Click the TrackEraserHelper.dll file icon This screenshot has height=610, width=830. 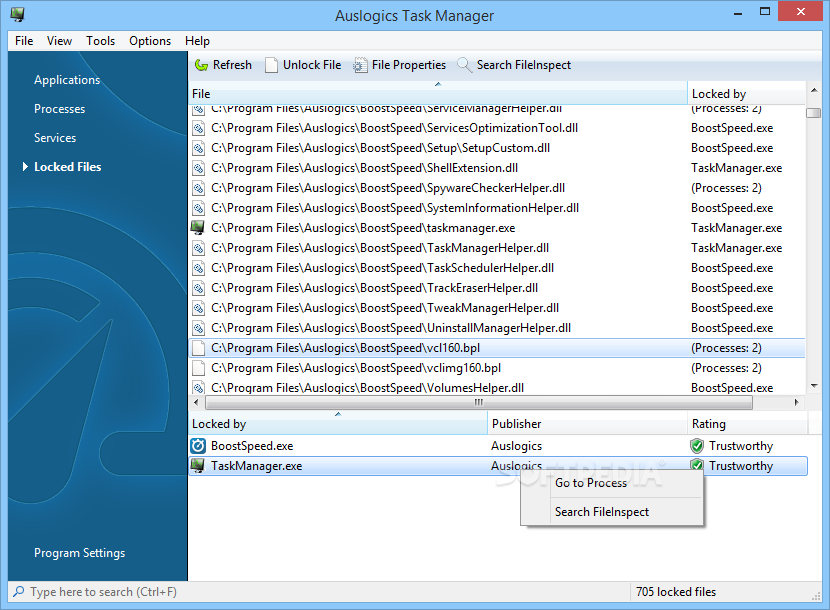[199, 288]
